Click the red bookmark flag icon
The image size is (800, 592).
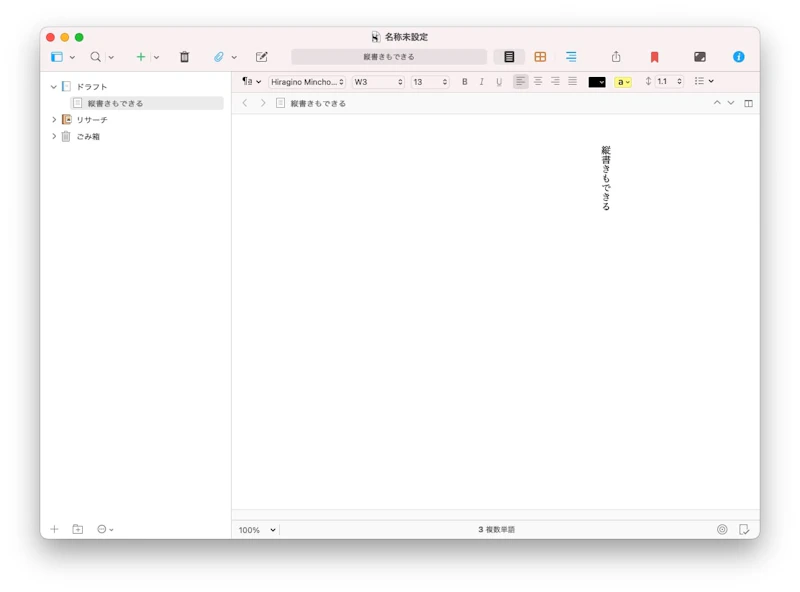coord(653,56)
